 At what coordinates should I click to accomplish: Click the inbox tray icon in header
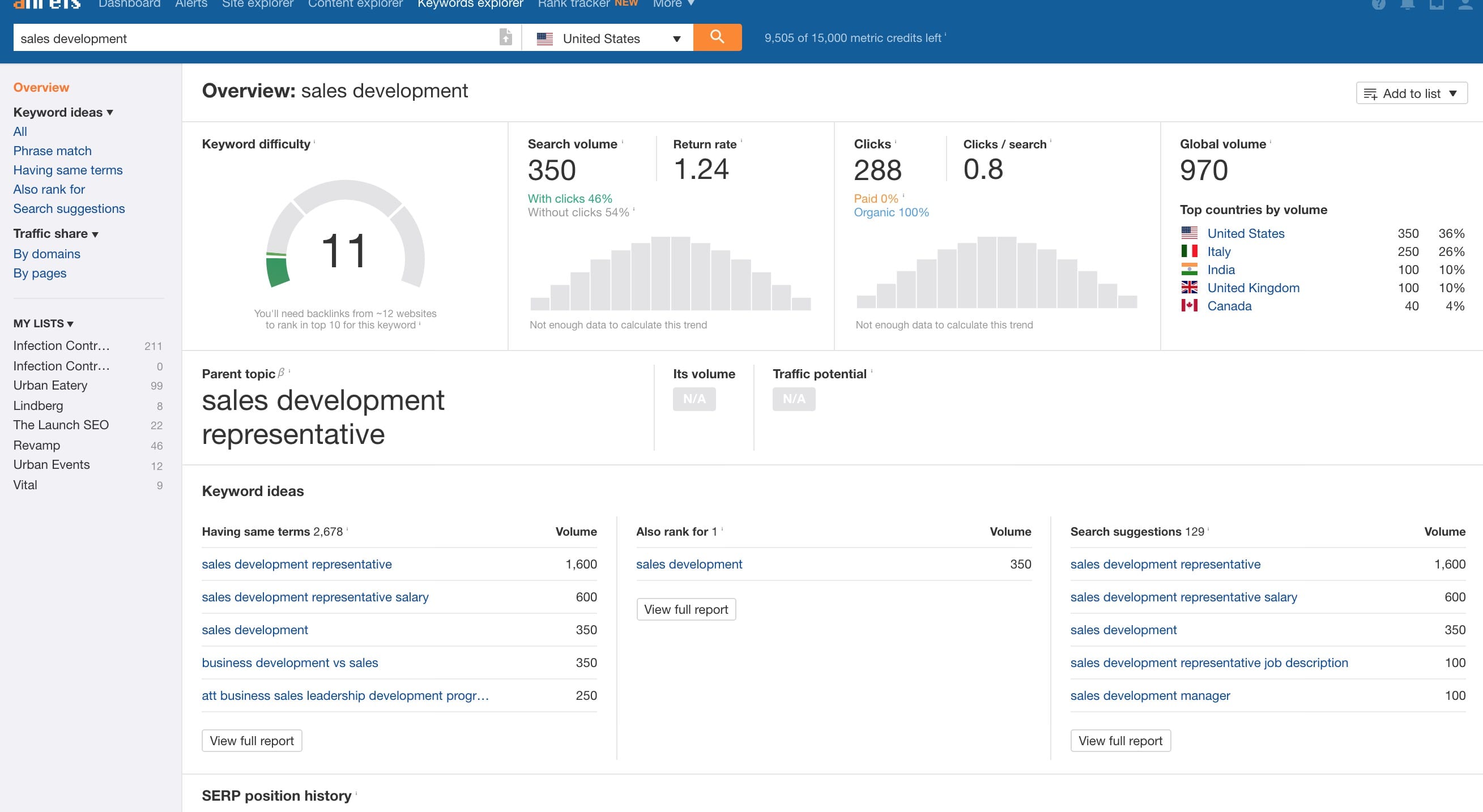pos(1437,5)
